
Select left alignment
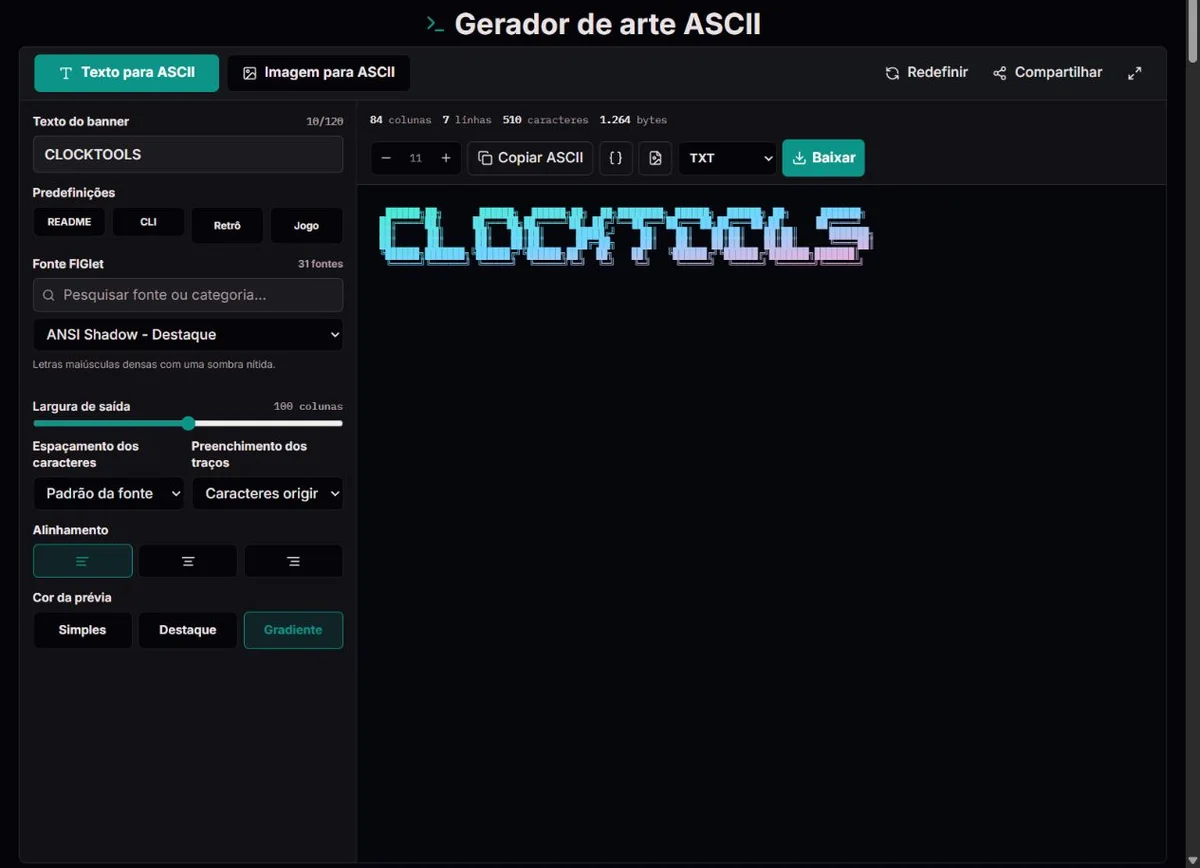click(x=83, y=561)
